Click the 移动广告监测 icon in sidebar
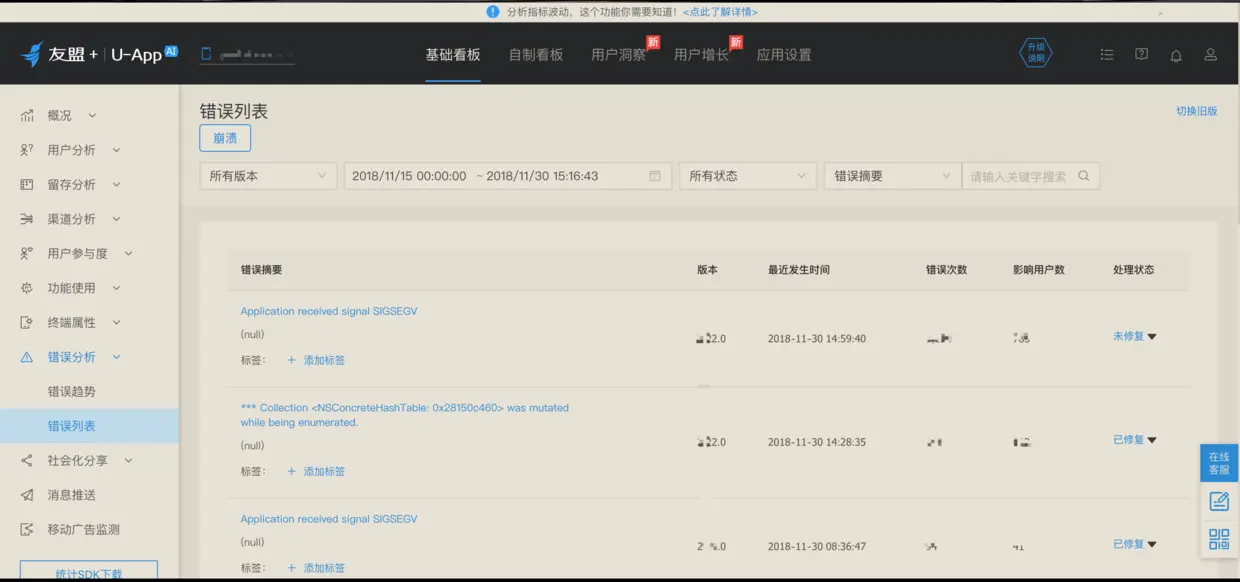 pos(27,530)
